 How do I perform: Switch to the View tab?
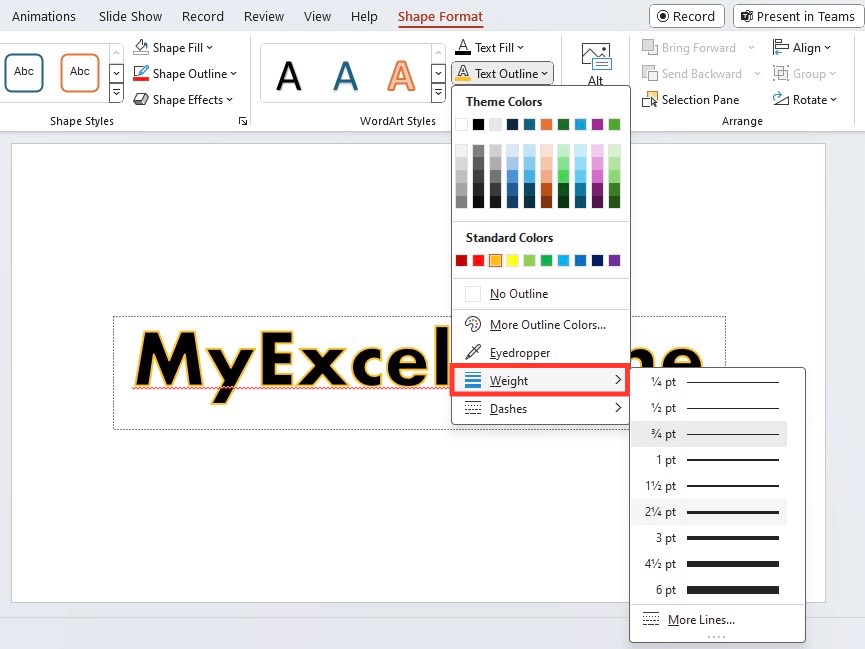pos(317,17)
